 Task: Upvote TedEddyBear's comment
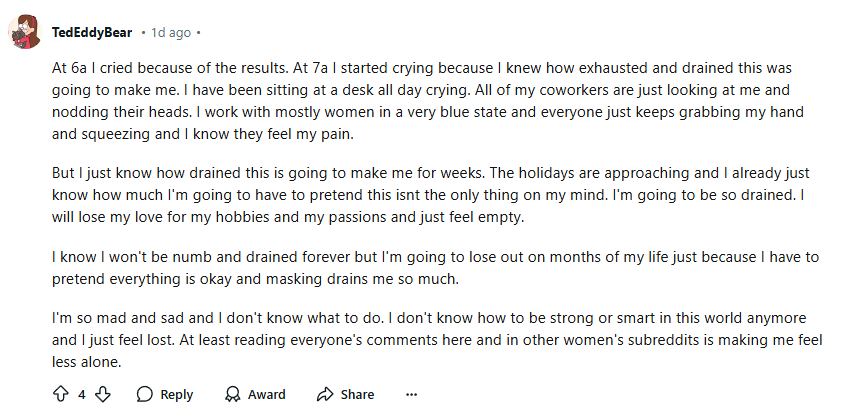[60, 394]
